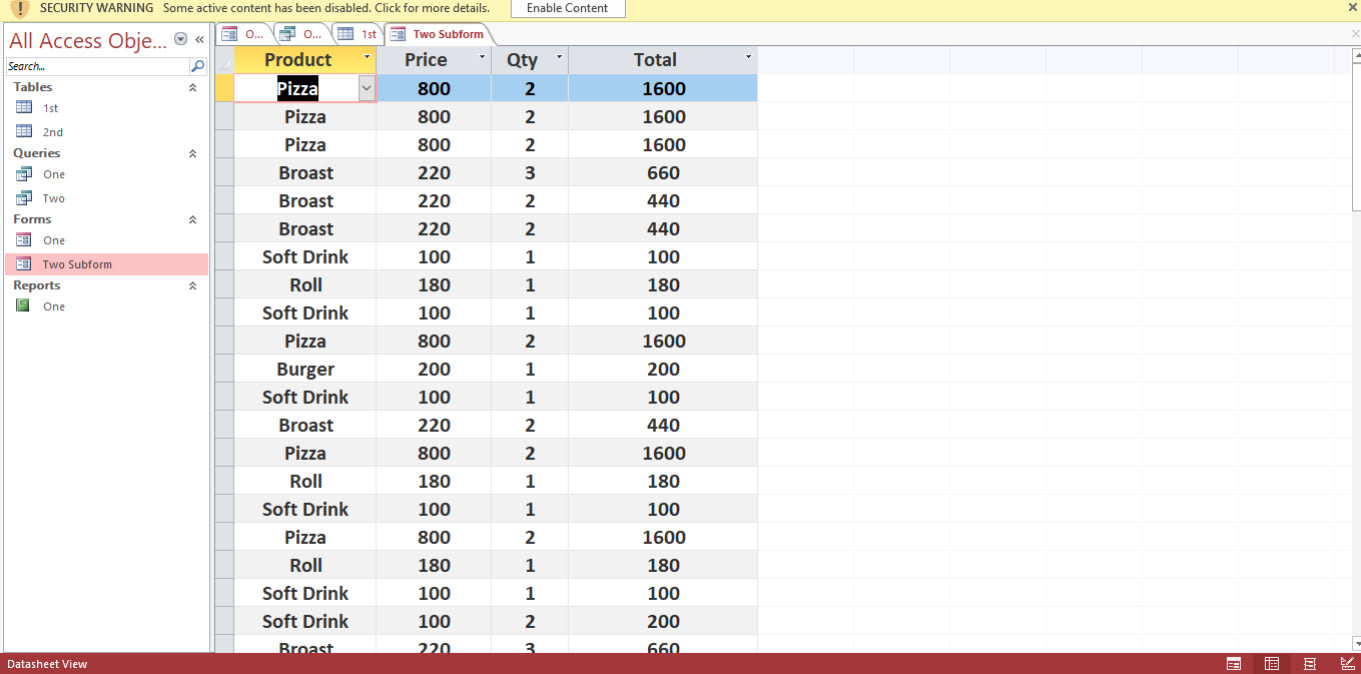This screenshot has width=1361, height=674.
Task: Click the Datasheet View status bar icon
Action: point(1271,664)
